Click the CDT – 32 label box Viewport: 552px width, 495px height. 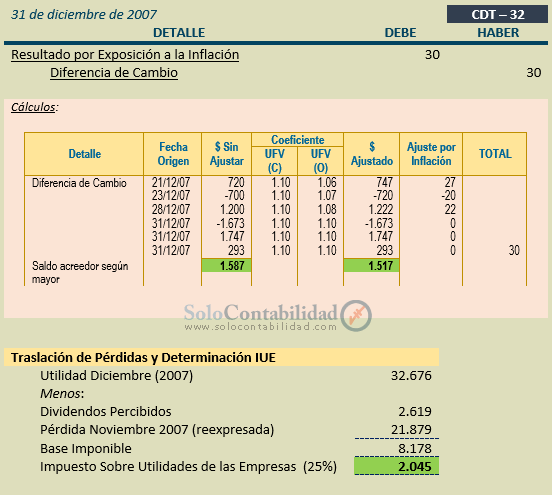(497, 14)
